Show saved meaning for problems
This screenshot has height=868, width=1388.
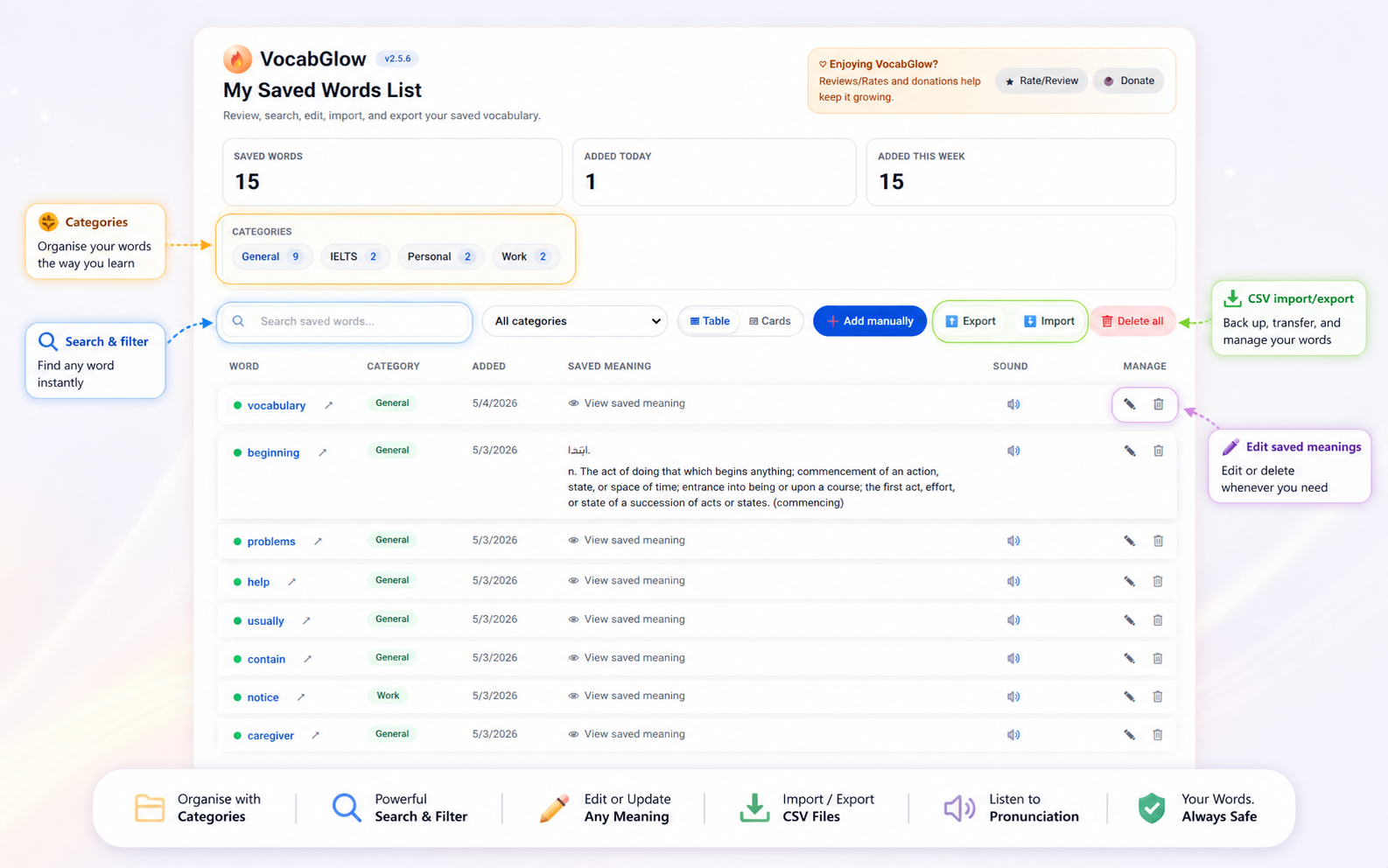pyautogui.click(x=627, y=540)
